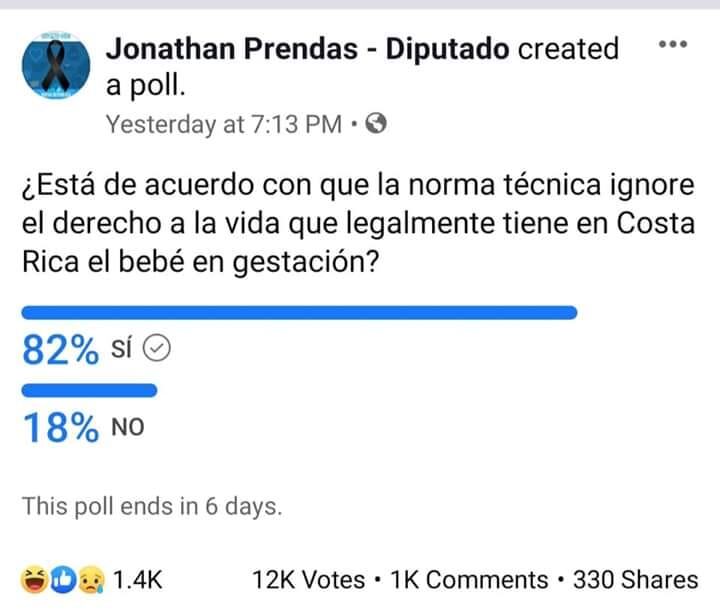Click the 18% result figure
The image size is (720, 616).
pos(60,428)
